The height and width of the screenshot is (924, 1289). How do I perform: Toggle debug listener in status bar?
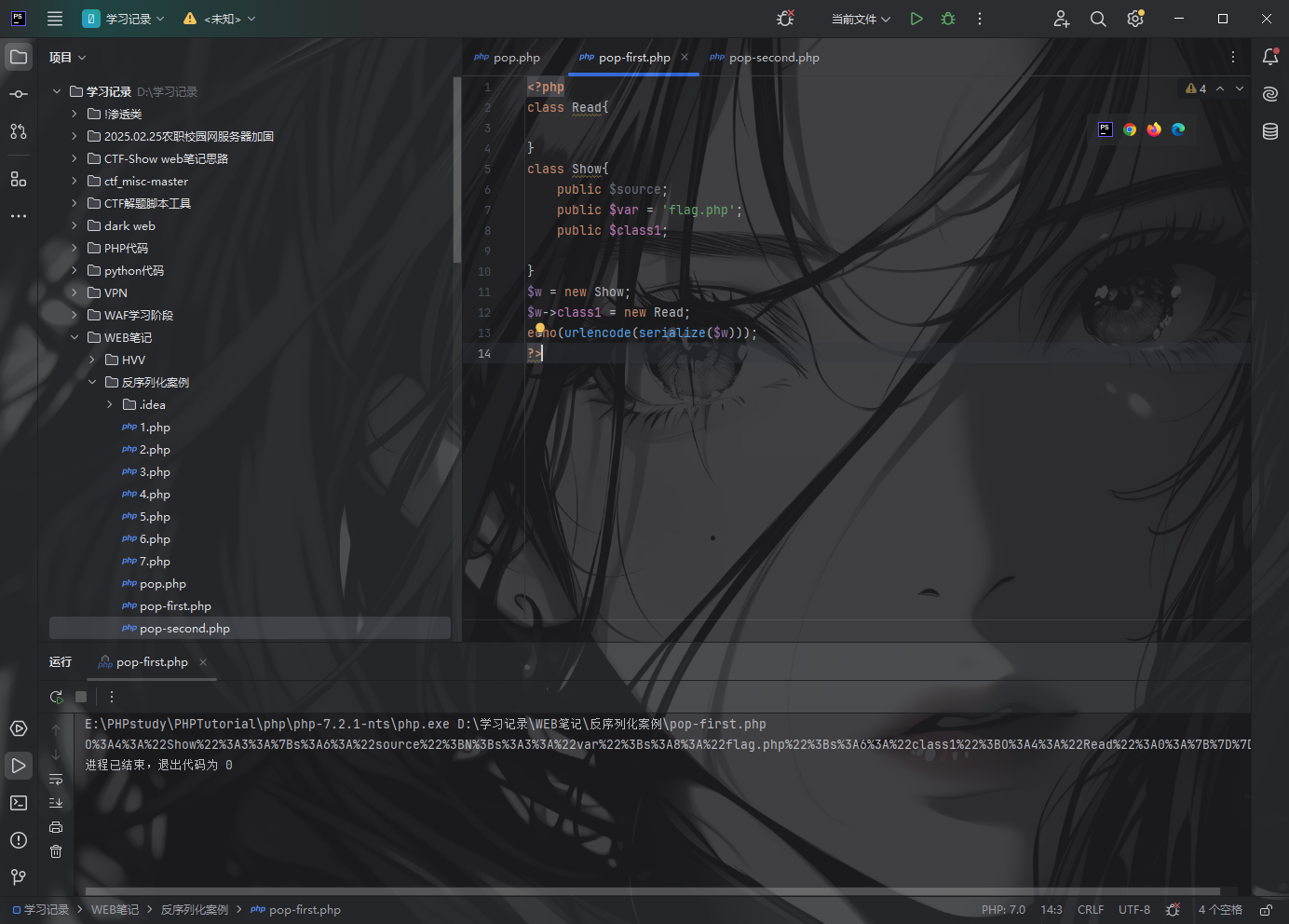[1174, 910]
